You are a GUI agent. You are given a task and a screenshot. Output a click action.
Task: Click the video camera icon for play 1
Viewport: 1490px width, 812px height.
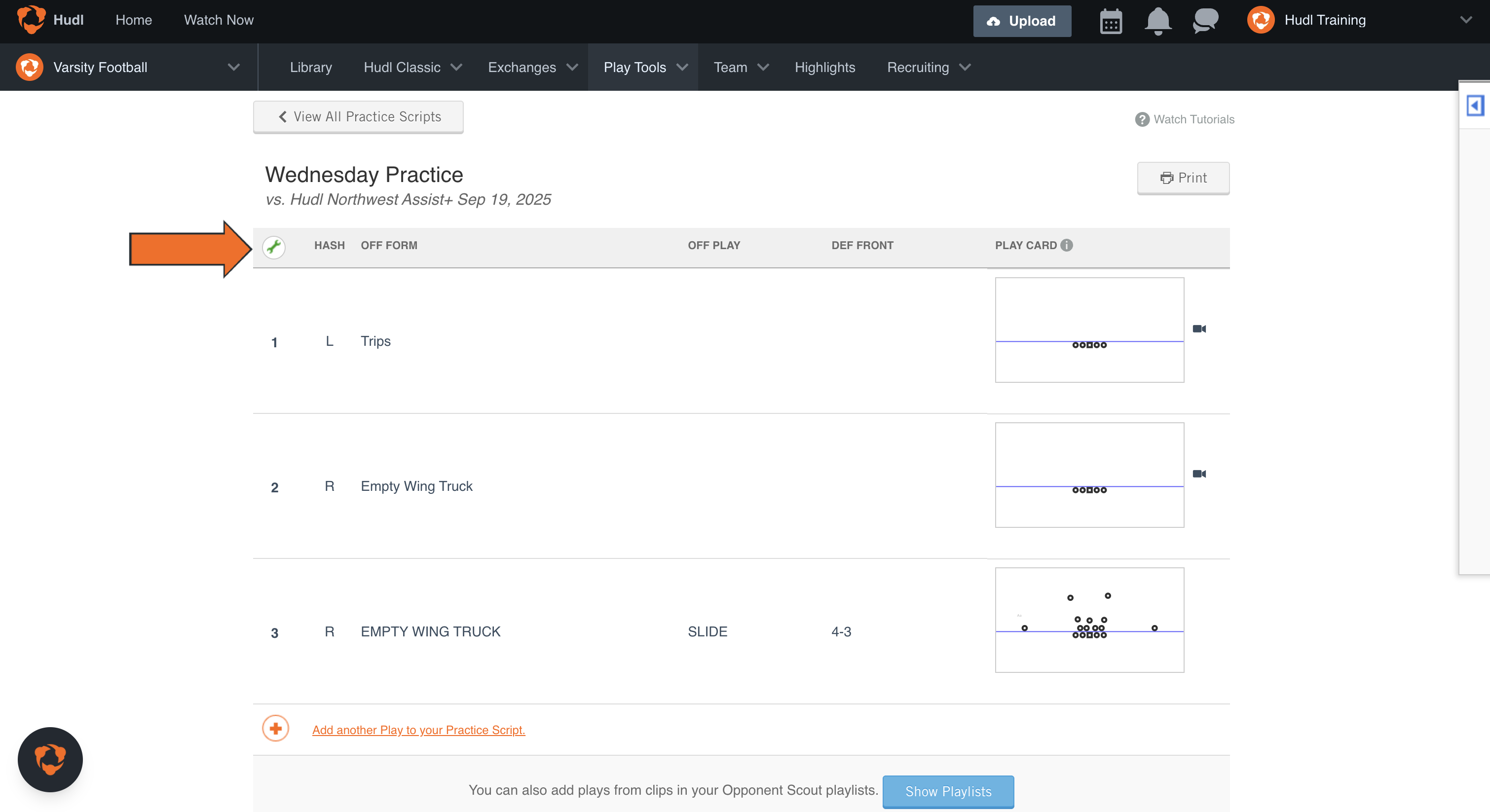pyautogui.click(x=1199, y=329)
